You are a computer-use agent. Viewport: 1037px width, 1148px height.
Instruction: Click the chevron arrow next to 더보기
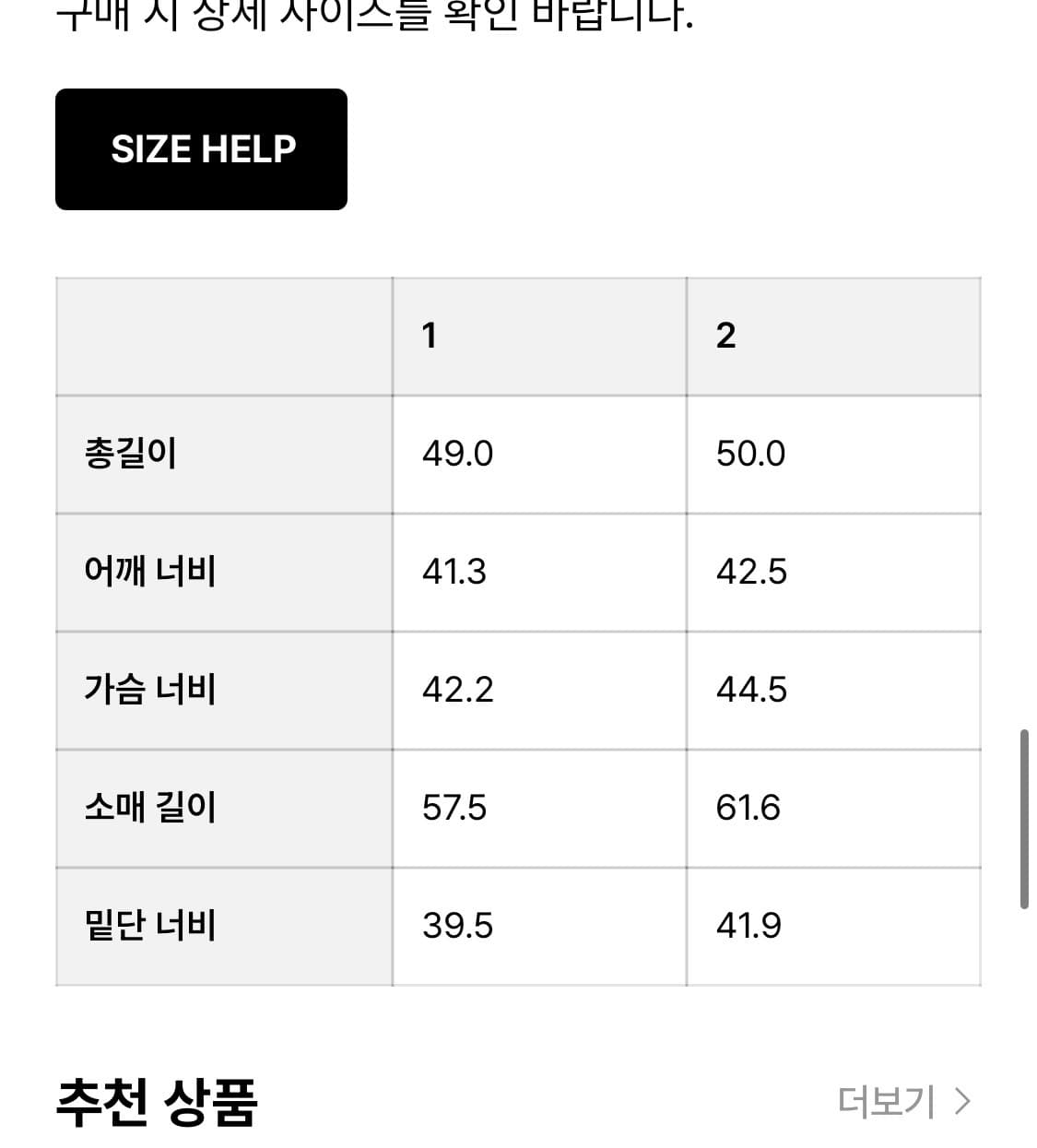(x=961, y=1100)
